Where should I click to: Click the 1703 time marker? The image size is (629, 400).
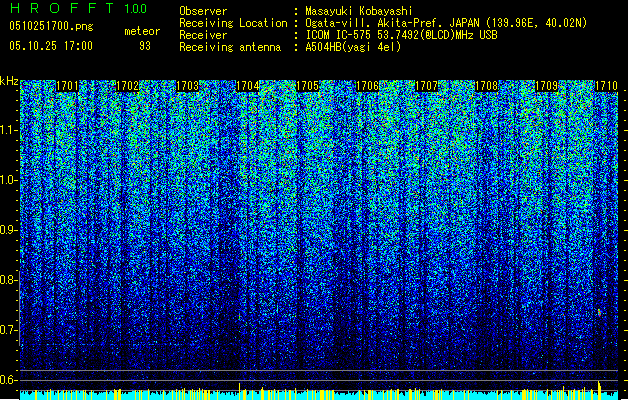click(x=187, y=86)
